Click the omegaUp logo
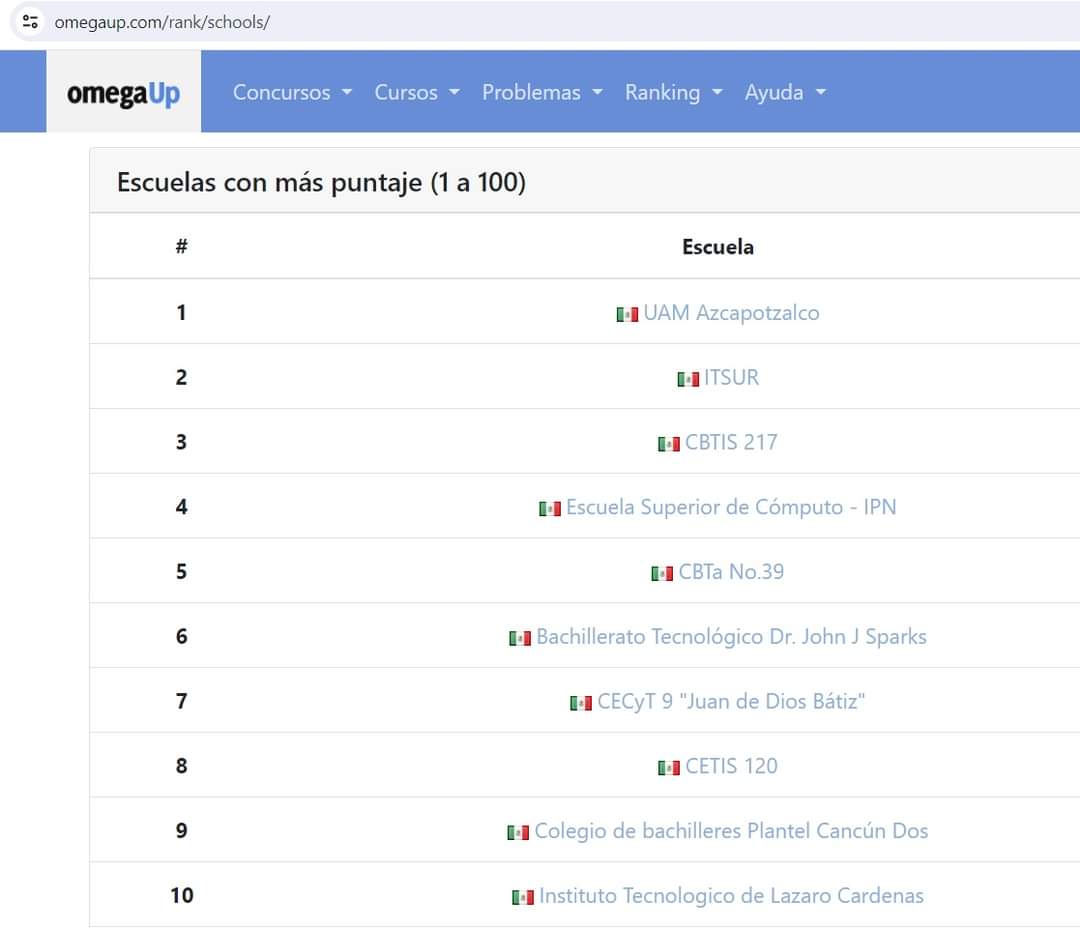1080x928 pixels. point(123,93)
